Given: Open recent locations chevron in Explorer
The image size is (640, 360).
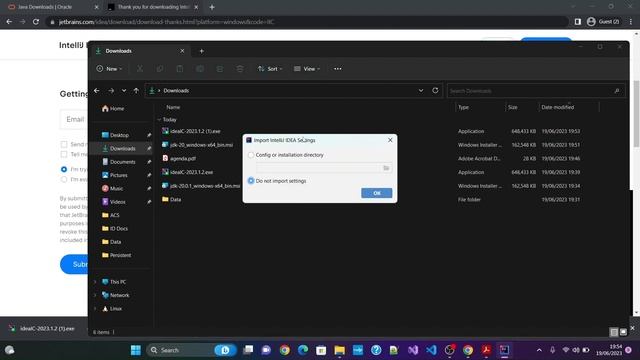Looking at the screenshot, I should [124, 91].
